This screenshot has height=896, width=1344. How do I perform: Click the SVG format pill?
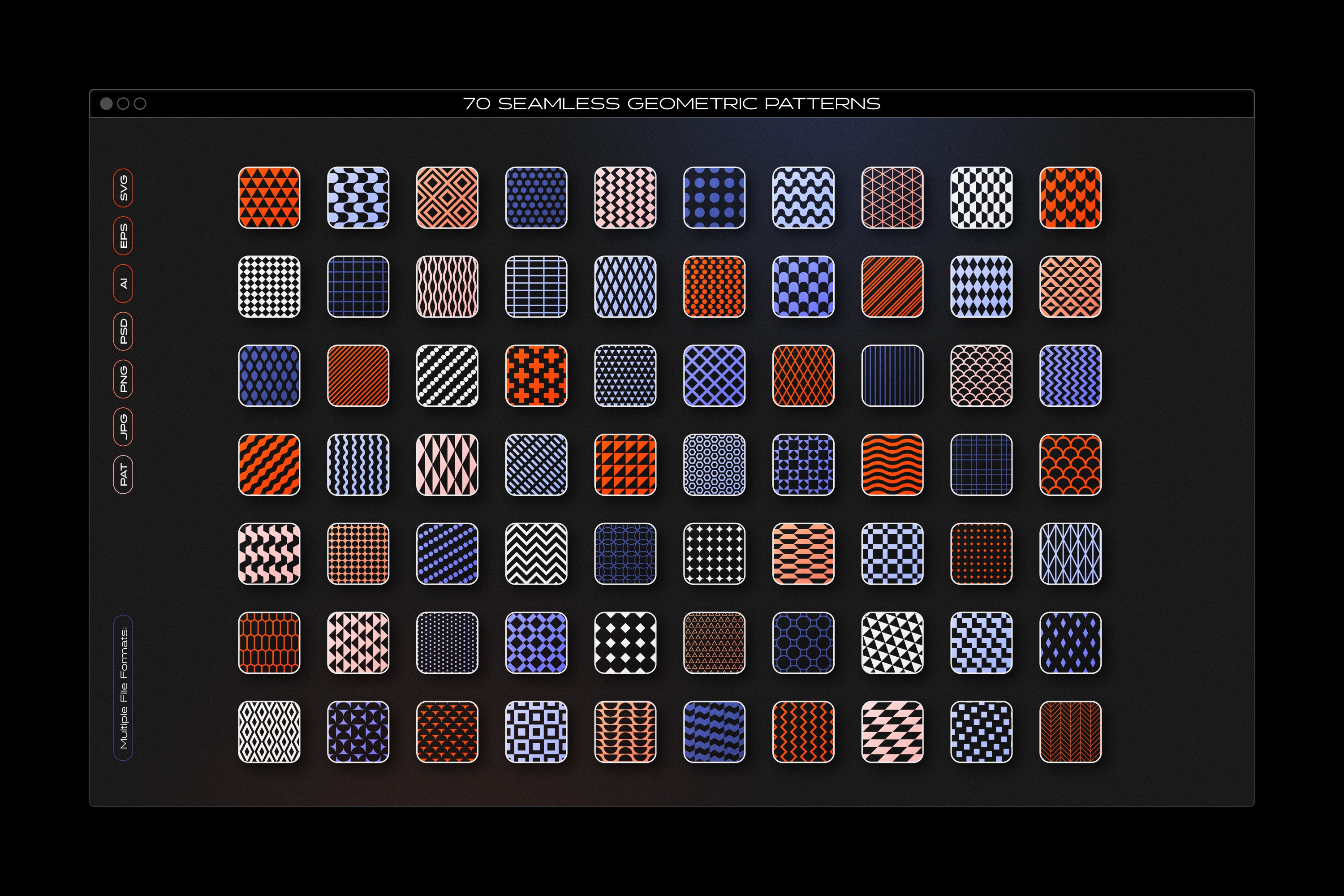click(x=124, y=188)
